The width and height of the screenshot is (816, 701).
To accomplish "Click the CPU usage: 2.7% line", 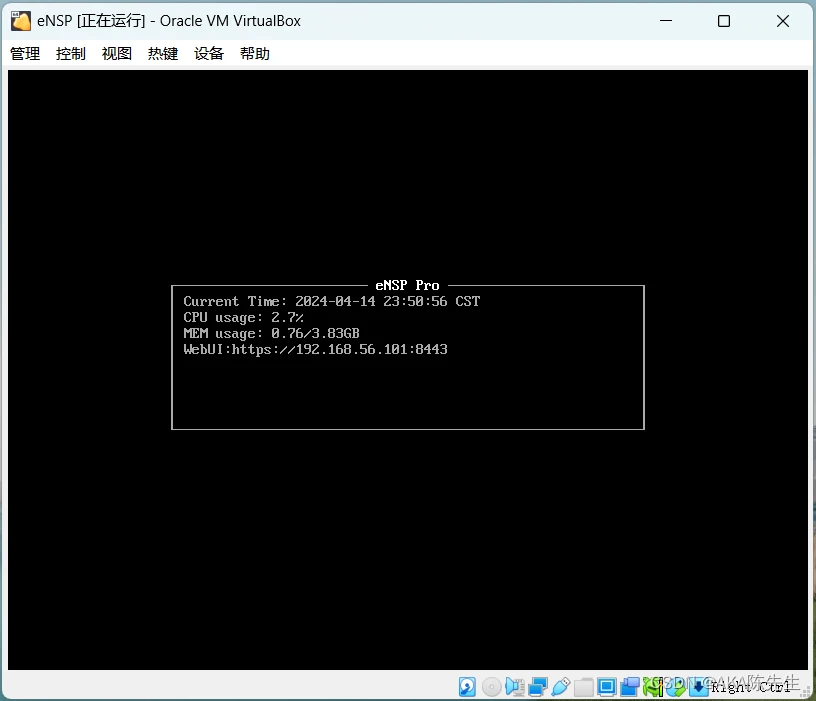I will [x=244, y=317].
